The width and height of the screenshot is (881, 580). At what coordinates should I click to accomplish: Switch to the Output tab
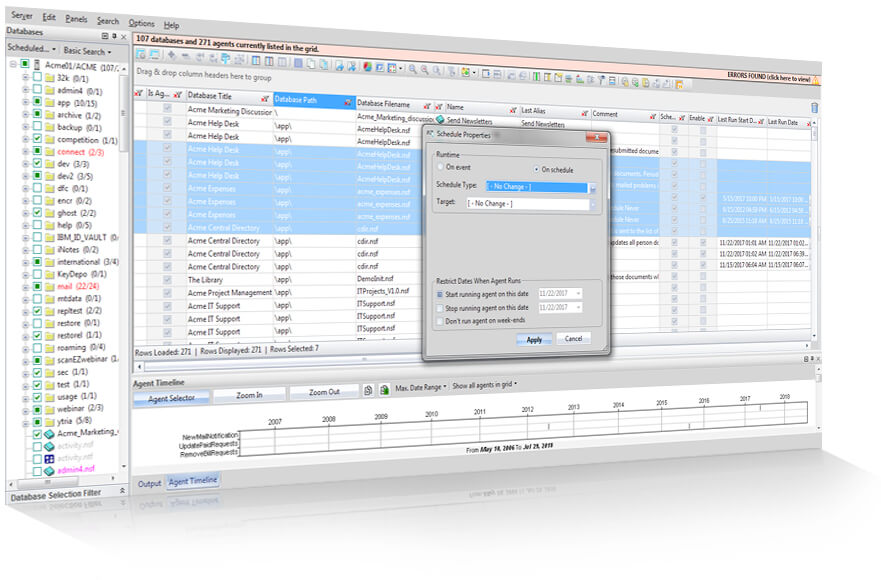click(x=149, y=483)
